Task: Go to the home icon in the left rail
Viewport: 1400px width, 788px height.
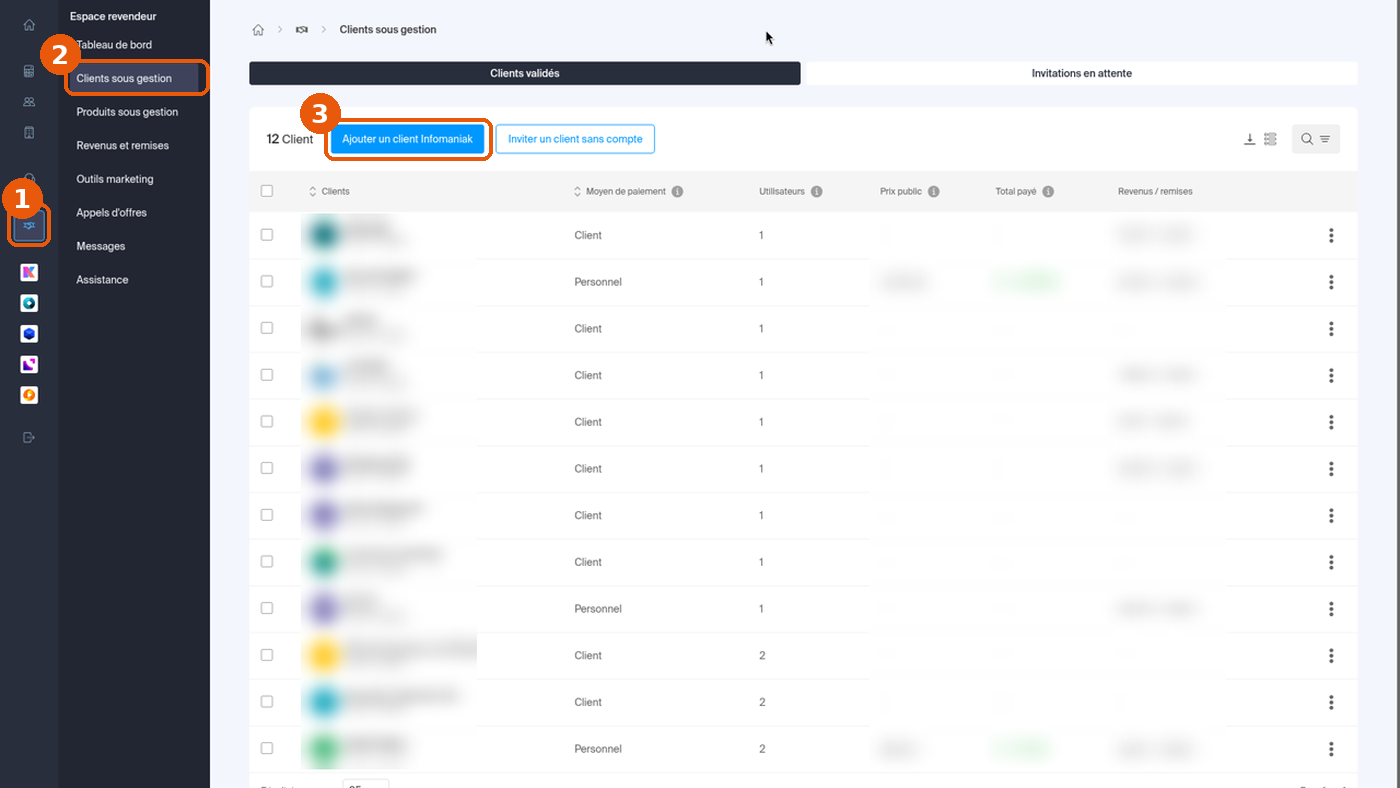Action: point(29,25)
